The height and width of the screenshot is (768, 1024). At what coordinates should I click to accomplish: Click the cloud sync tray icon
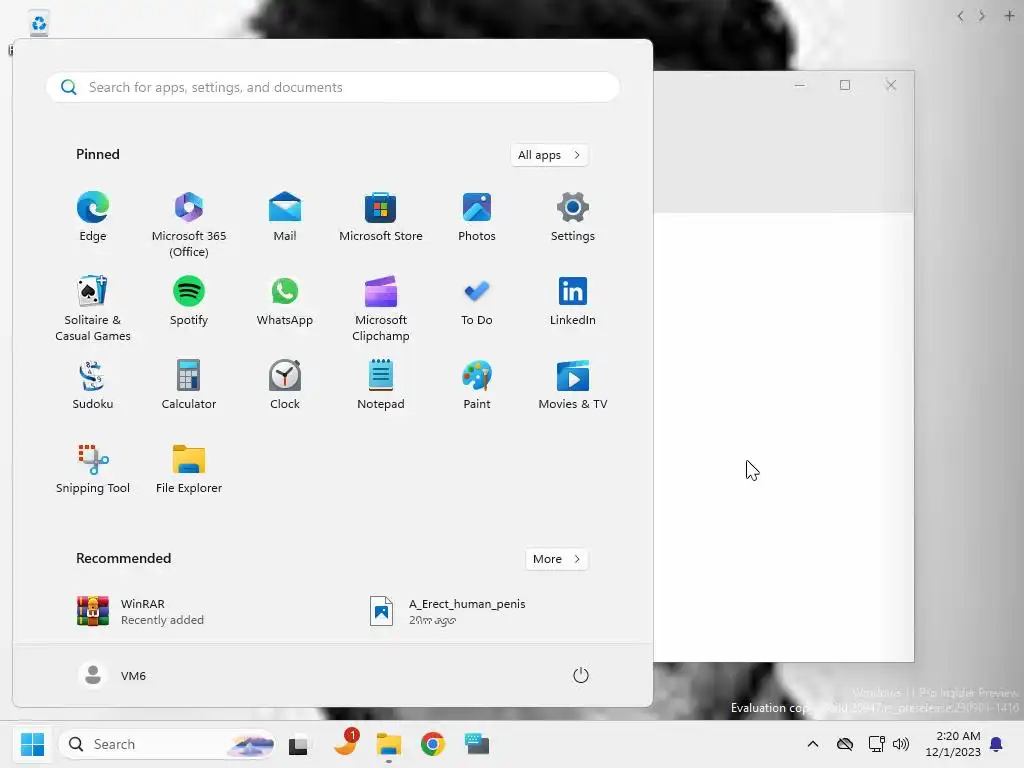pos(845,744)
